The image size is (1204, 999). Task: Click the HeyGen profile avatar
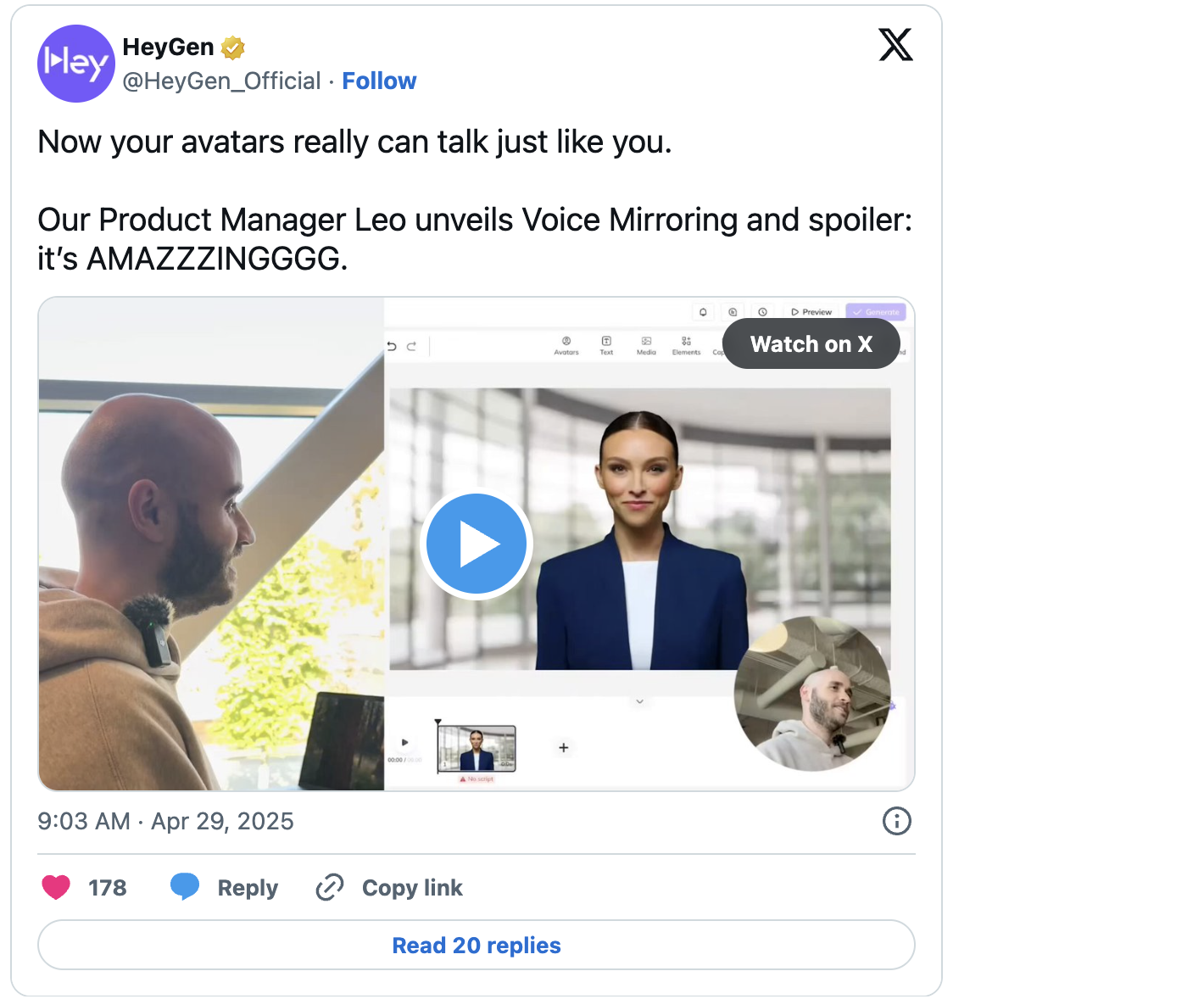point(76,64)
